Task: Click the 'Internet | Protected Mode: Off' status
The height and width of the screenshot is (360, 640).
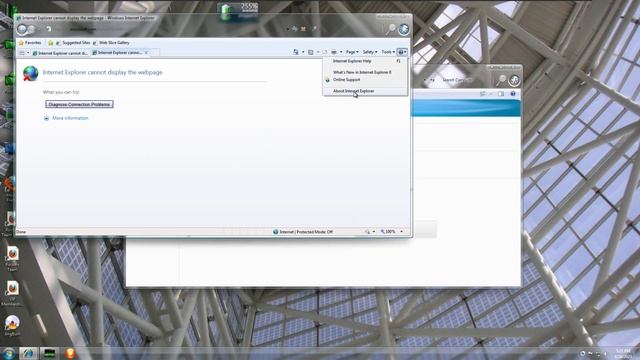Action: point(306,232)
